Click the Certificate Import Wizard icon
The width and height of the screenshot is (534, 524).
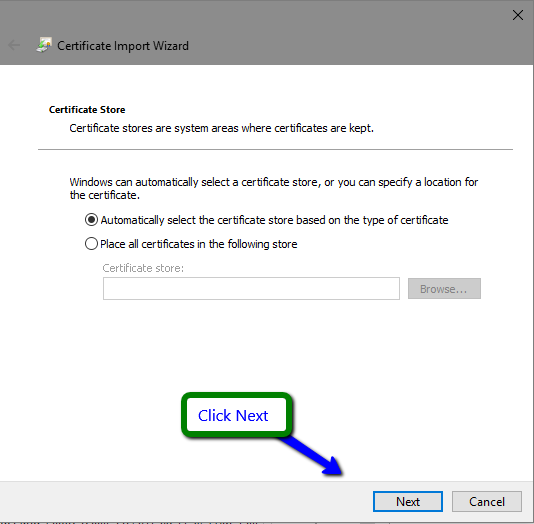pyautogui.click(x=44, y=45)
